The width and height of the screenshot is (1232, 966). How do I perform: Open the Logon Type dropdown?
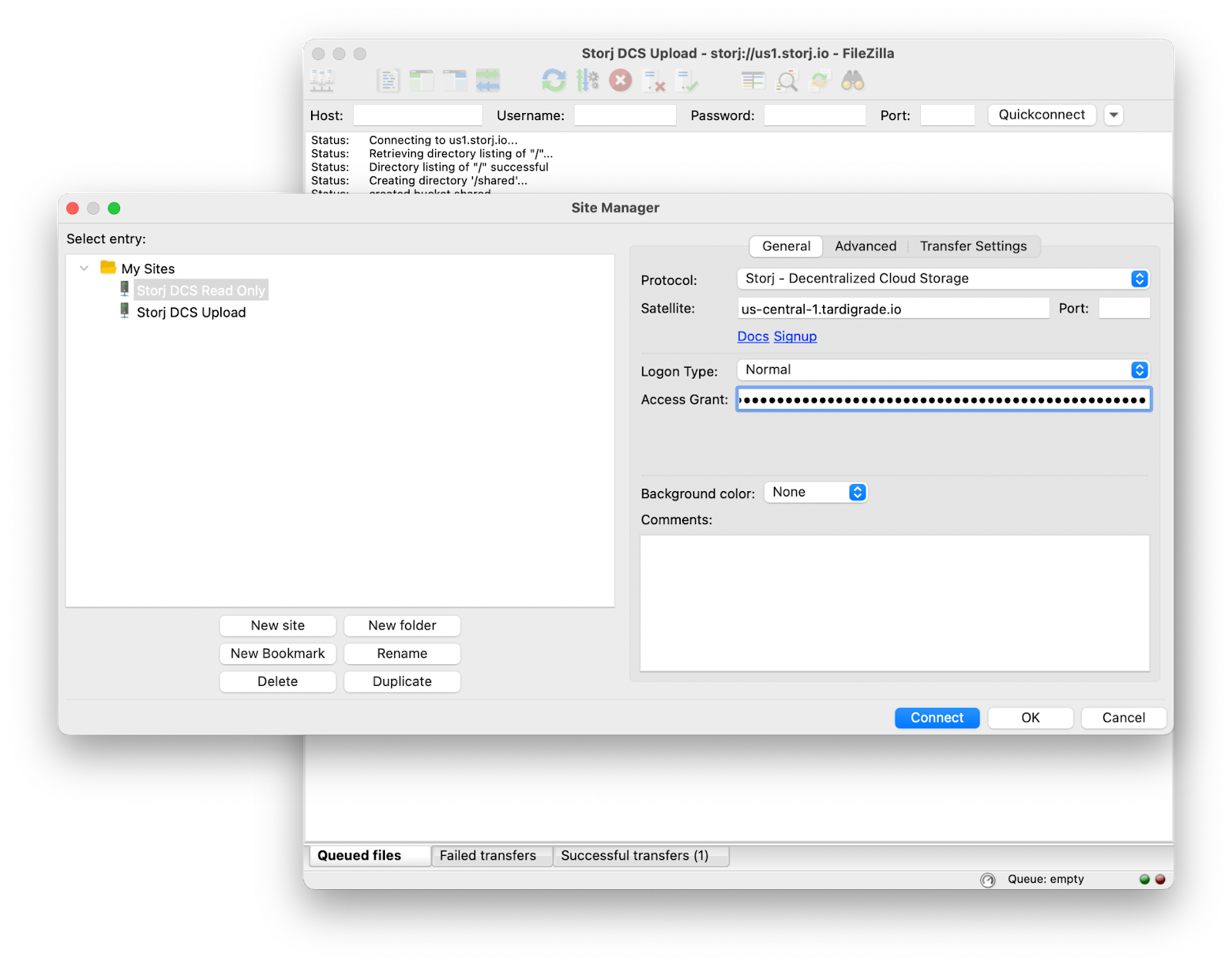(943, 370)
